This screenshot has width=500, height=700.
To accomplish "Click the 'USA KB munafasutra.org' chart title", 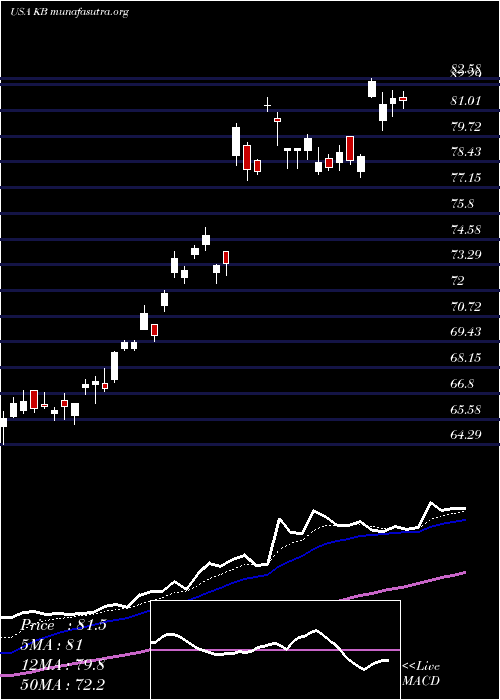I will pyautogui.click(x=69, y=12).
